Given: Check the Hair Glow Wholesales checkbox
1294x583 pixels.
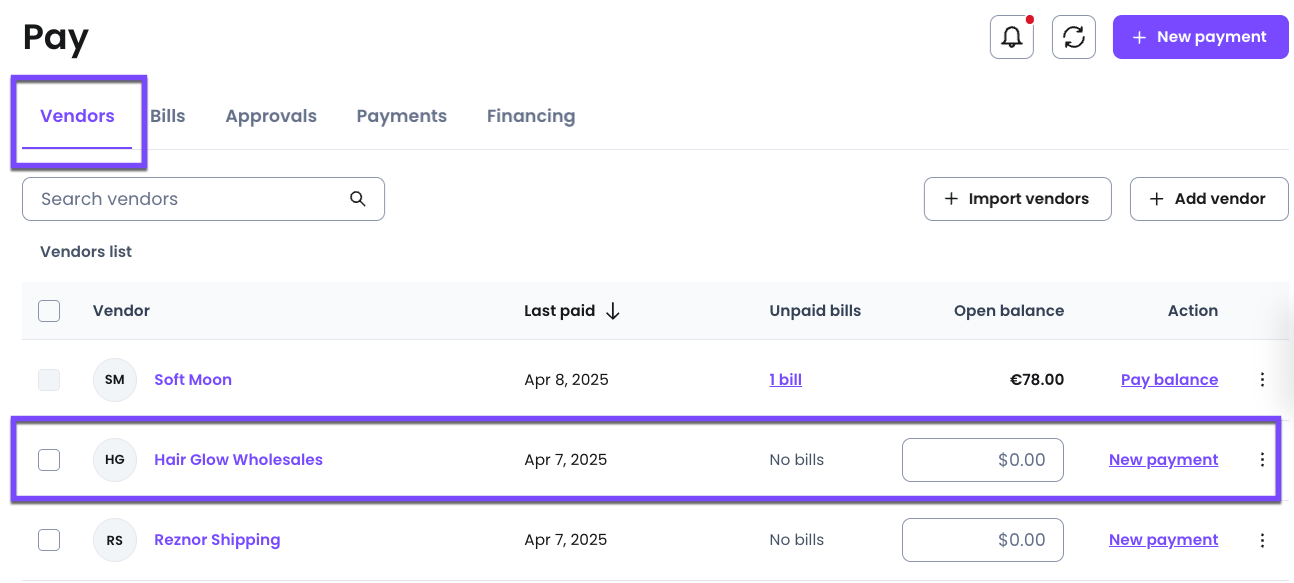Looking at the screenshot, I should 49,460.
